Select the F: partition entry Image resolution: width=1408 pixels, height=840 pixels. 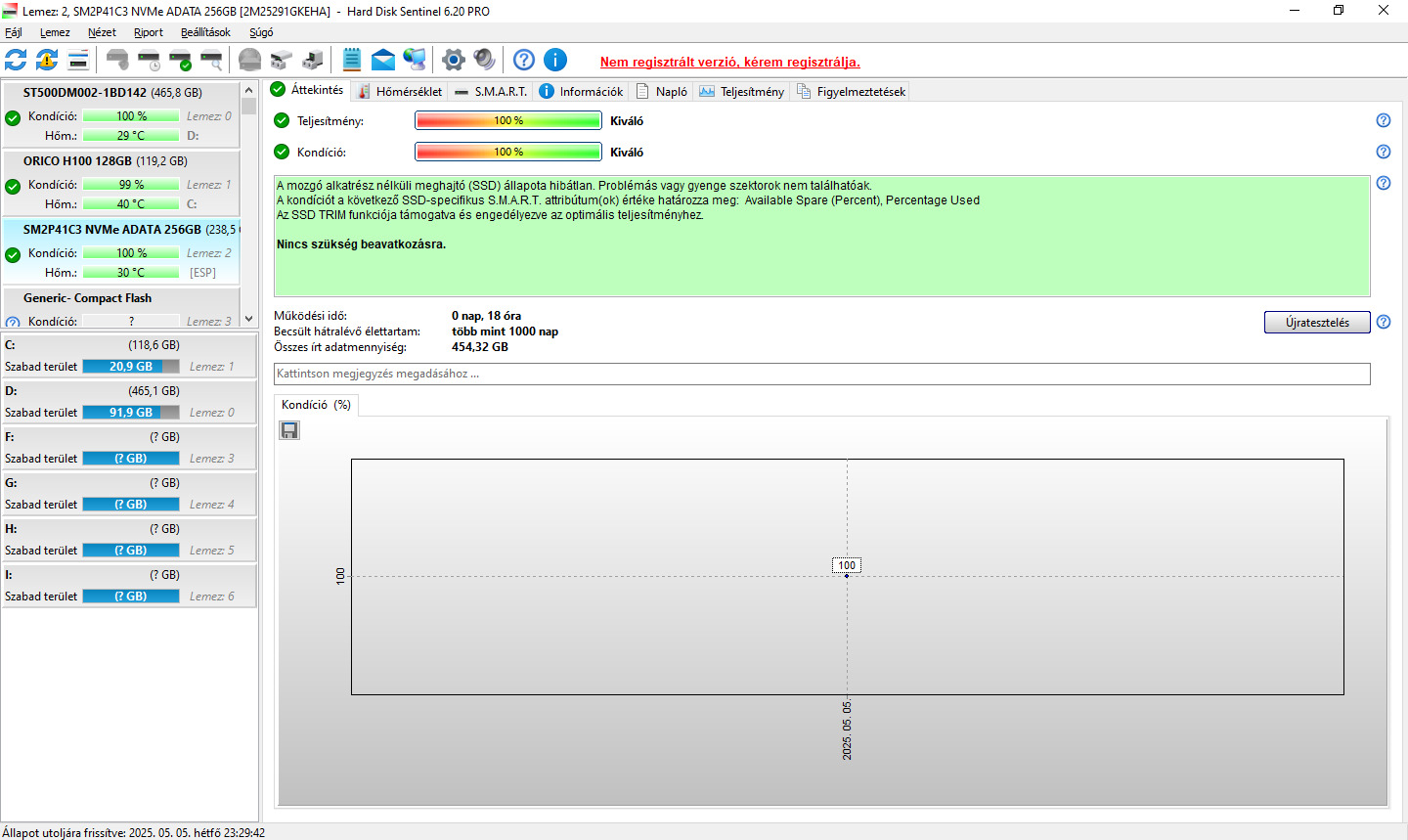[x=129, y=447]
